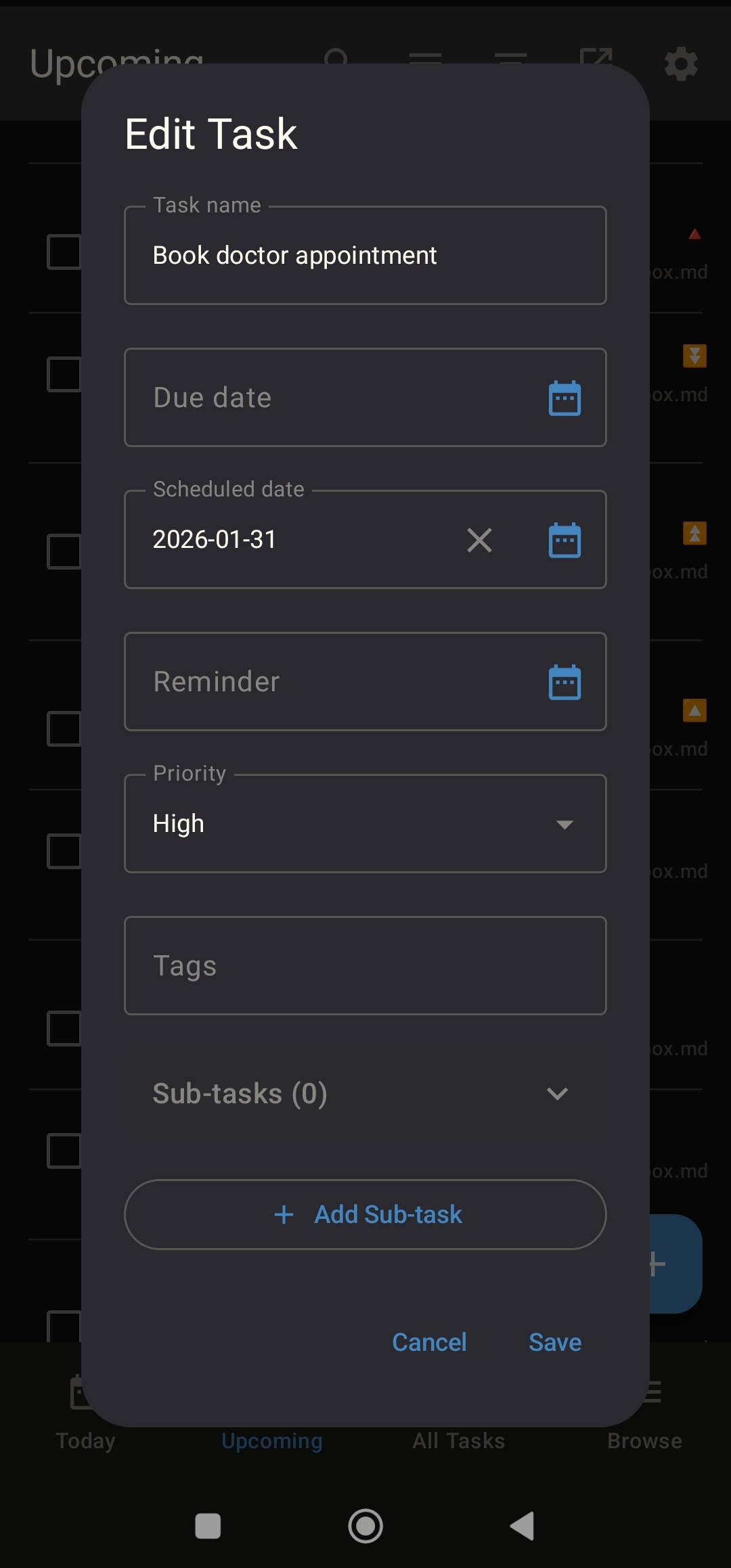Click the search icon in the top bar
The height and width of the screenshot is (1568, 731).
(336, 62)
